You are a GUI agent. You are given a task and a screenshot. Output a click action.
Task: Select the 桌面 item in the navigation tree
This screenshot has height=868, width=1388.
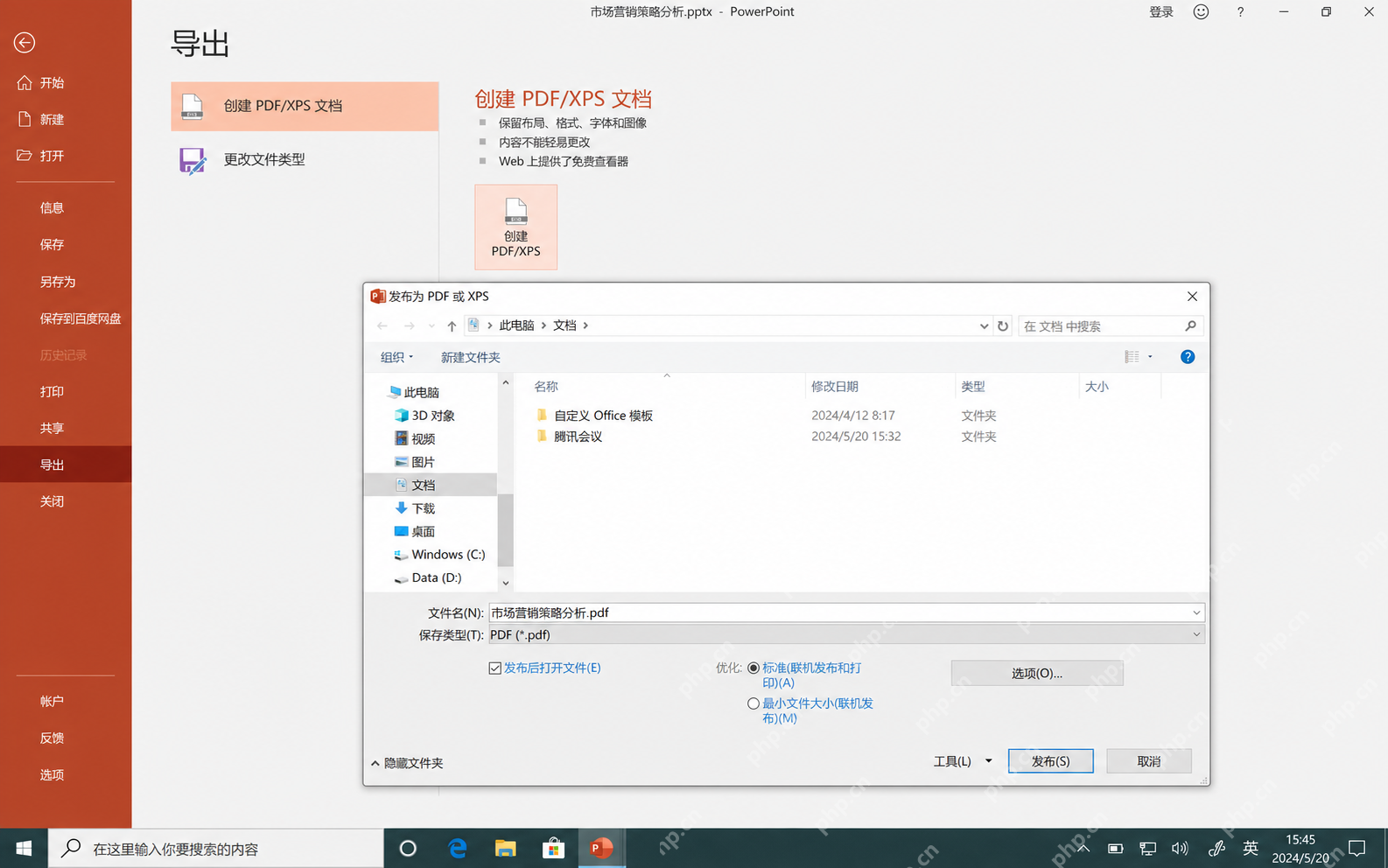click(x=423, y=531)
